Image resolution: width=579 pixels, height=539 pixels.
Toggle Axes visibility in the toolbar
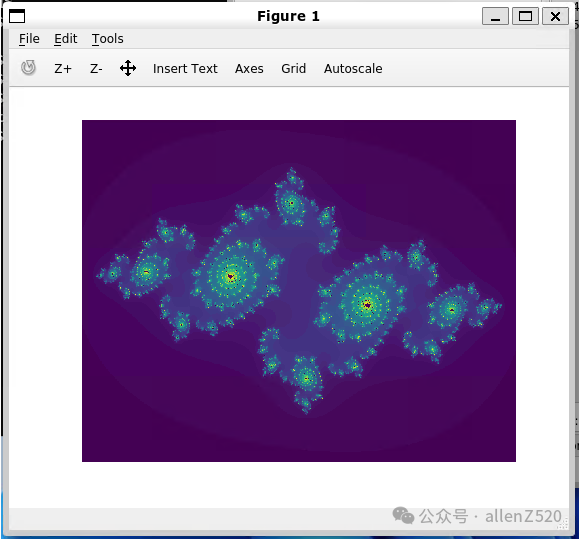tap(249, 69)
